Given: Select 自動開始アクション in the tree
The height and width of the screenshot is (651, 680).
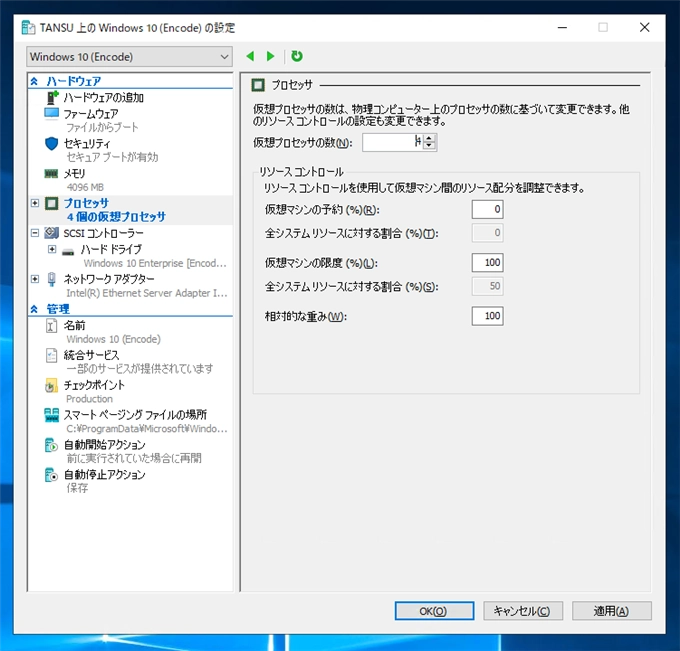Looking at the screenshot, I should tap(104, 445).
